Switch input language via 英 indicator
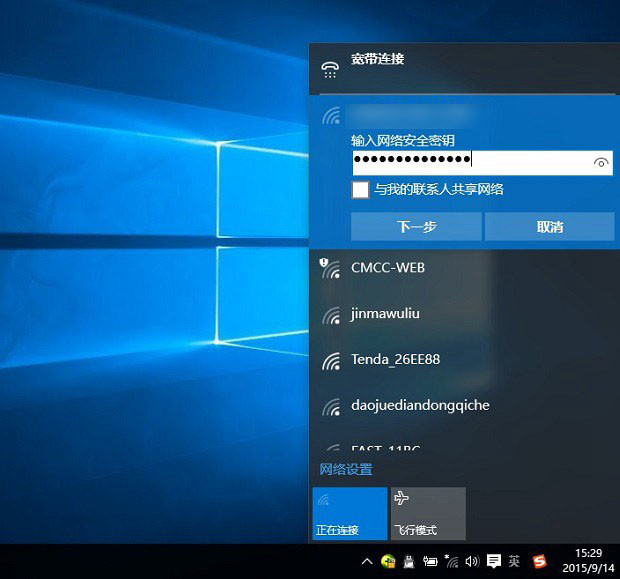Image resolution: width=620 pixels, height=579 pixels. click(514, 561)
